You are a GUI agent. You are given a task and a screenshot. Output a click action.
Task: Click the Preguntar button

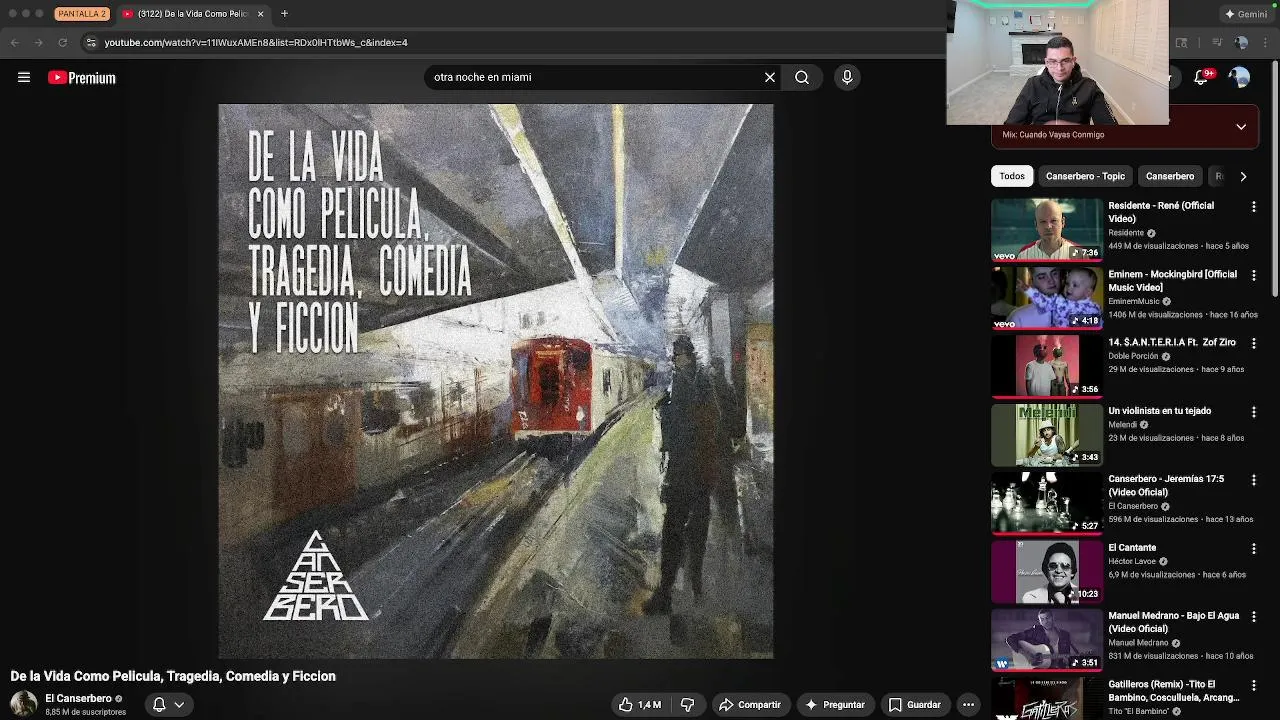(834, 705)
